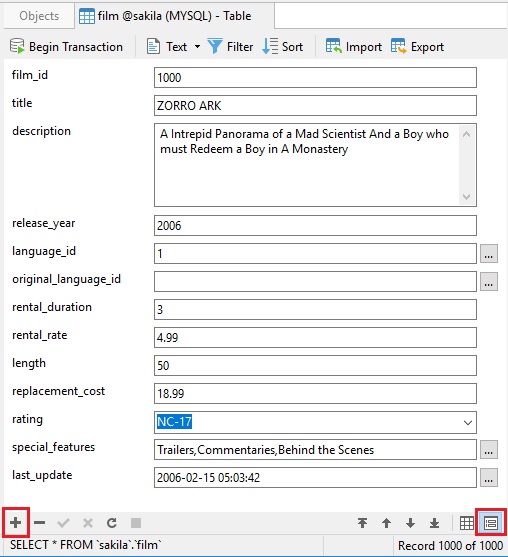Click the discard changes X icon
508x557 pixels.
tap(88, 523)
